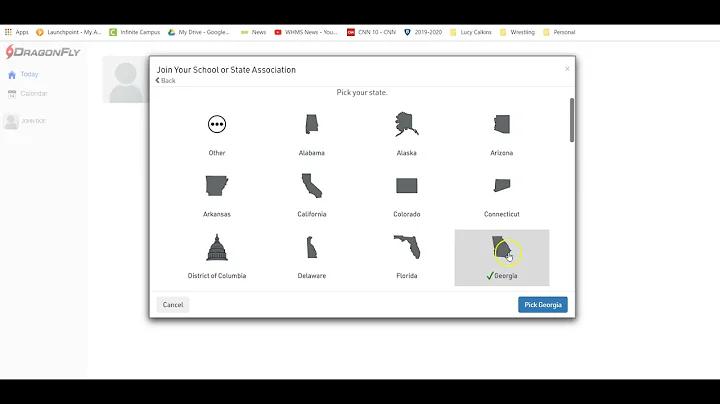Open the Calendar sidebar item
720x404 pixels.
[28, 94]
